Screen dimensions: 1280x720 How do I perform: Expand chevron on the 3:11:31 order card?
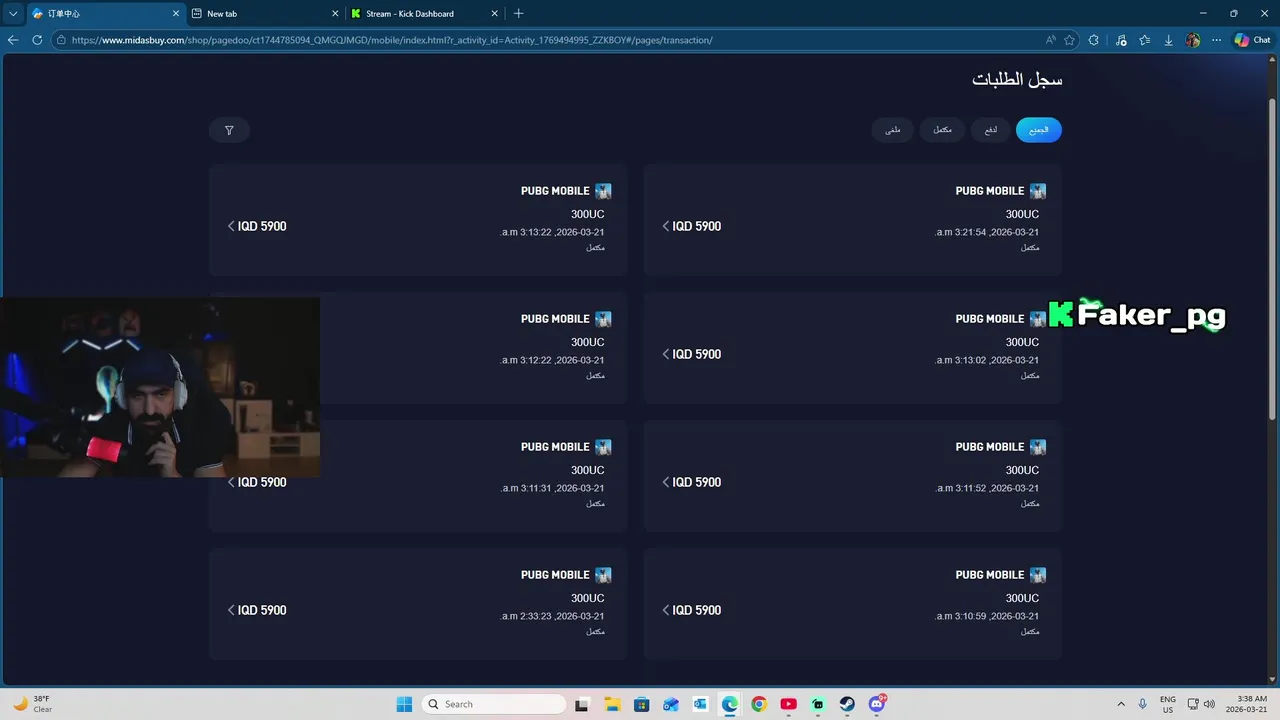(231, 482)
